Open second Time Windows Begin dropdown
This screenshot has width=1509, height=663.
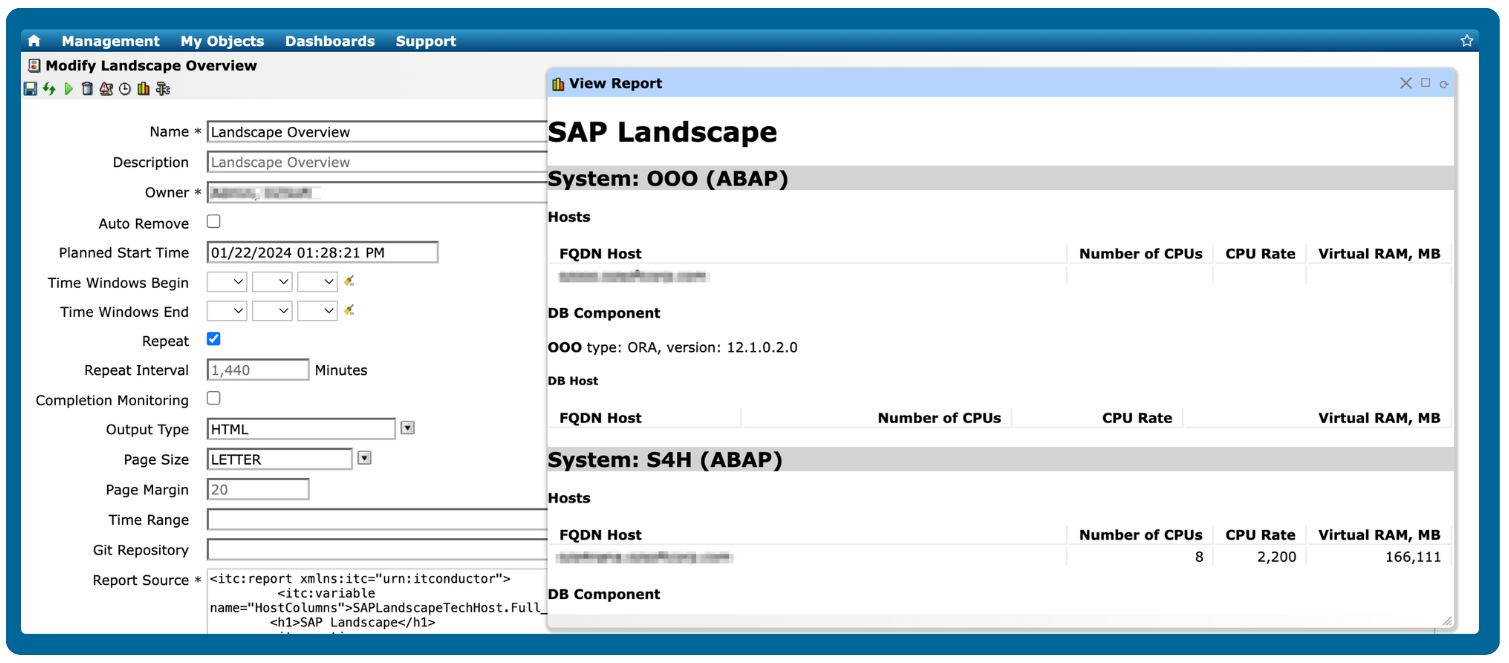point(272,283)
